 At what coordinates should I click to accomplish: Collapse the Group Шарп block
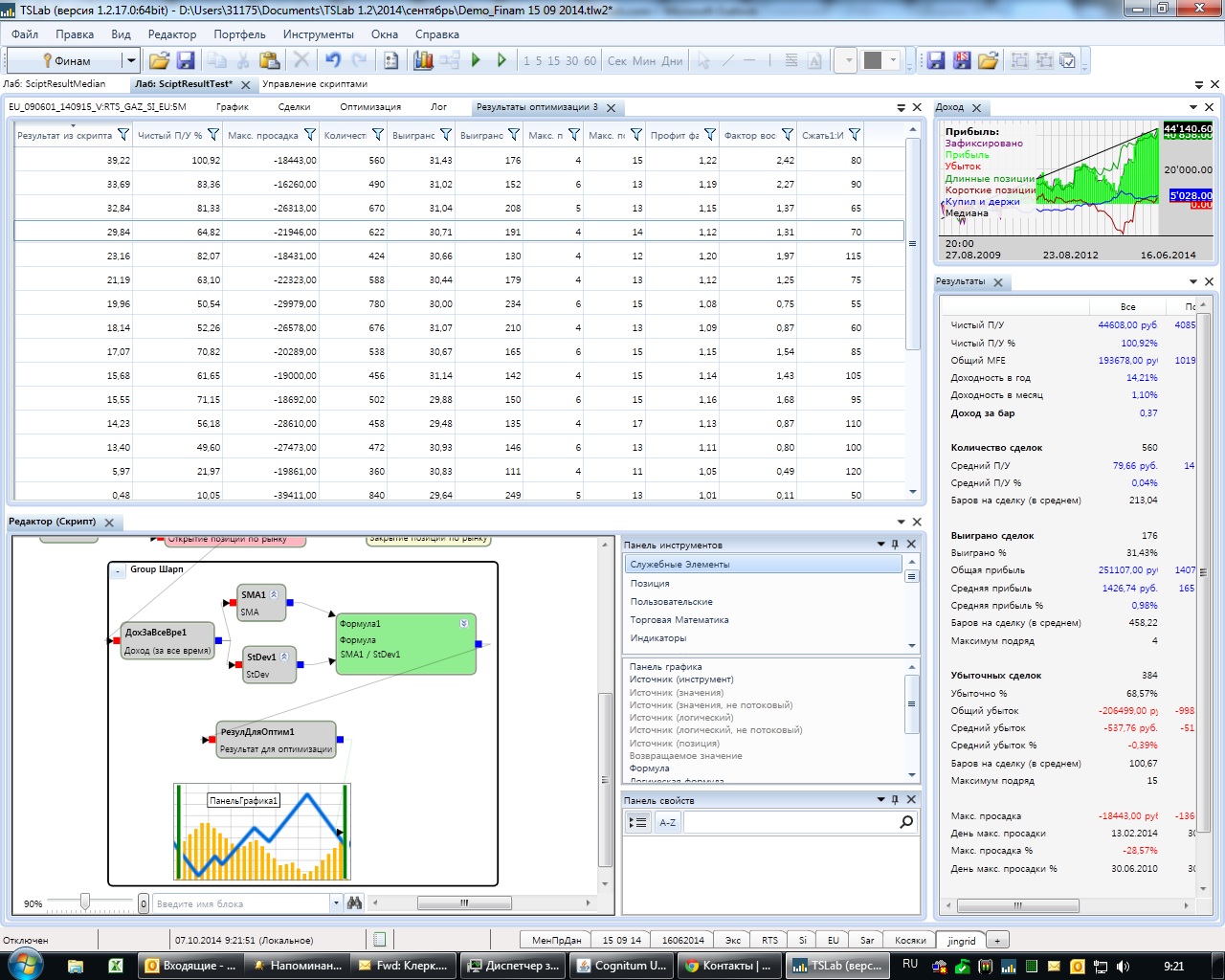(118, 570)
